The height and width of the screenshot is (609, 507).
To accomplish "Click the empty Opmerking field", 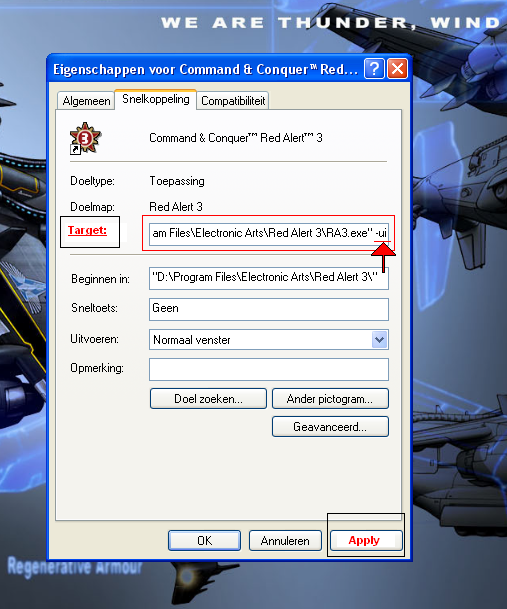I will [x=269, y=369].
